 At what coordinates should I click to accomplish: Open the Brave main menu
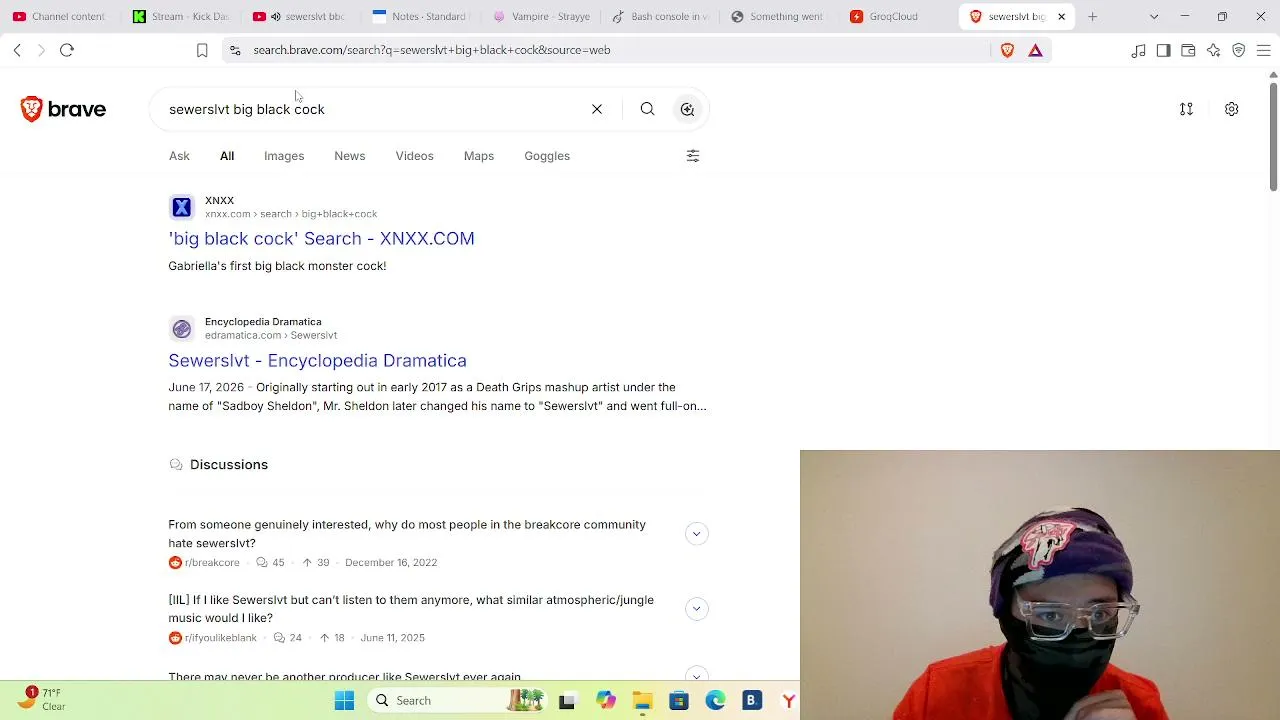coord(1263,50)
